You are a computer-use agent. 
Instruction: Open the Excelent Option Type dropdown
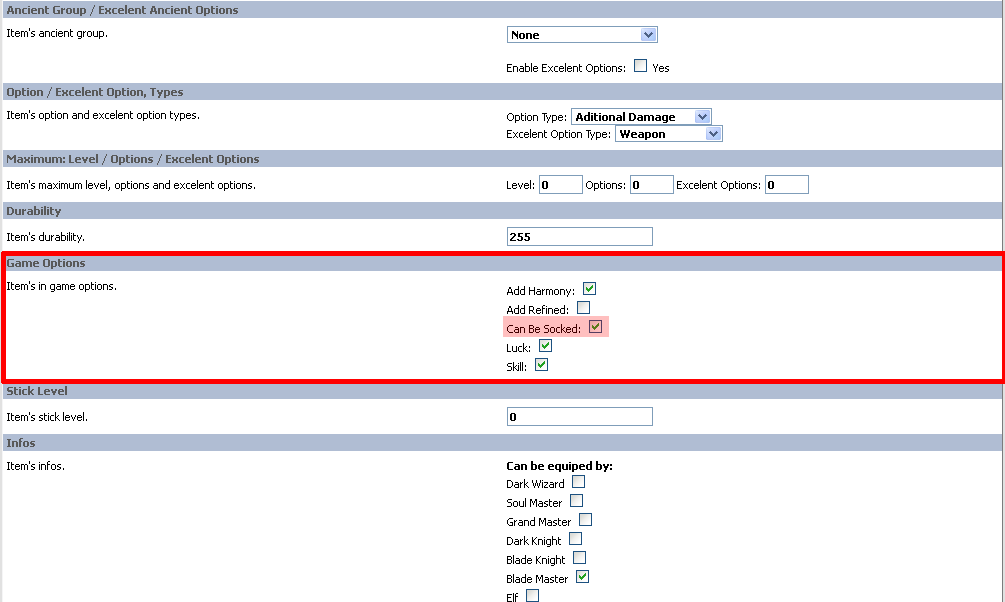pyautogui.click(x=669, y=134)
